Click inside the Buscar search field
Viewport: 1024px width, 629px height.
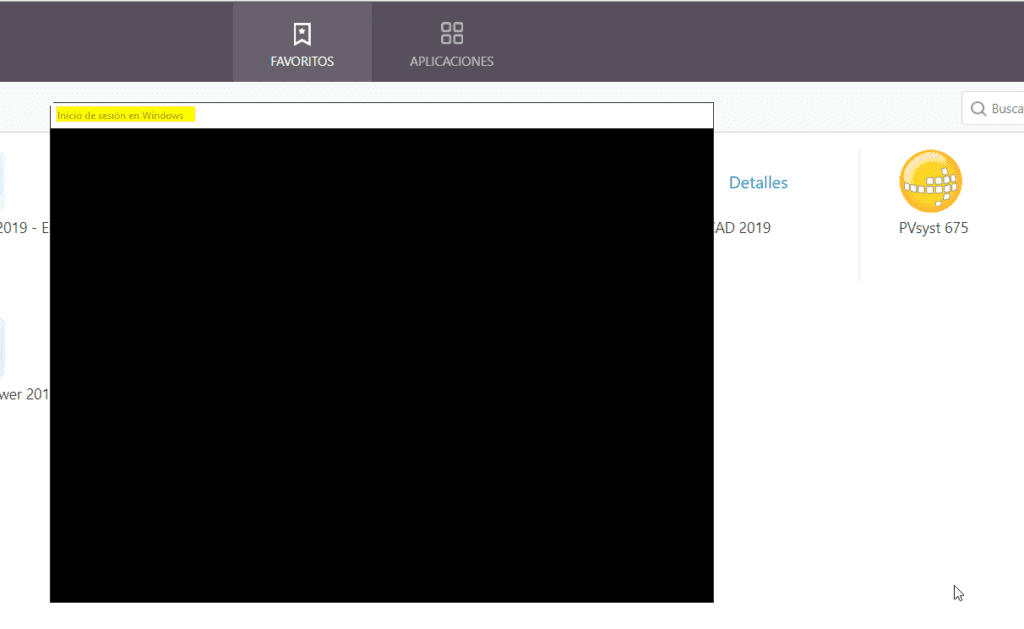pyautogui.click(x=1005, y=108)
